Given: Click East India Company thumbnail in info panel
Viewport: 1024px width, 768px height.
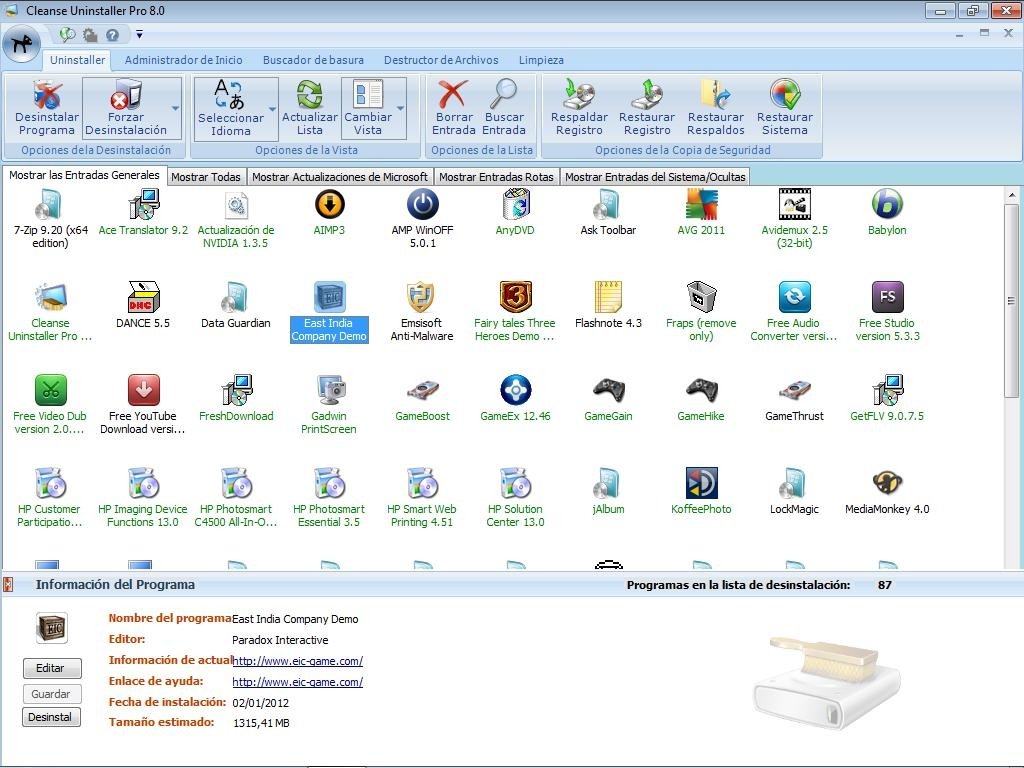Looking at the screenshot, I should [x=52, y=628].
